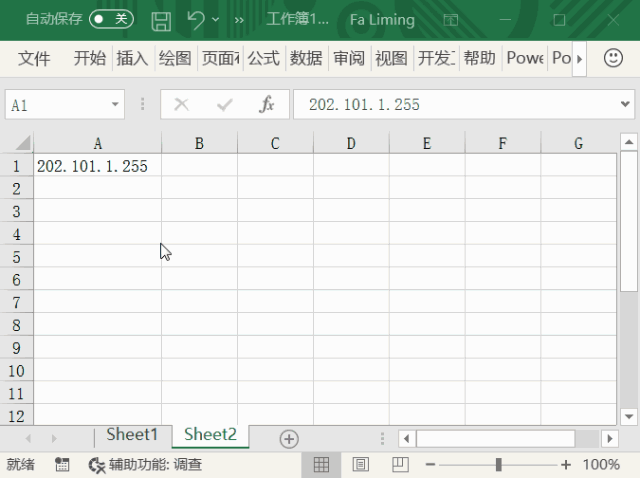
Task: Click the Save icon in title bar
Action: (x=161, y=20)
